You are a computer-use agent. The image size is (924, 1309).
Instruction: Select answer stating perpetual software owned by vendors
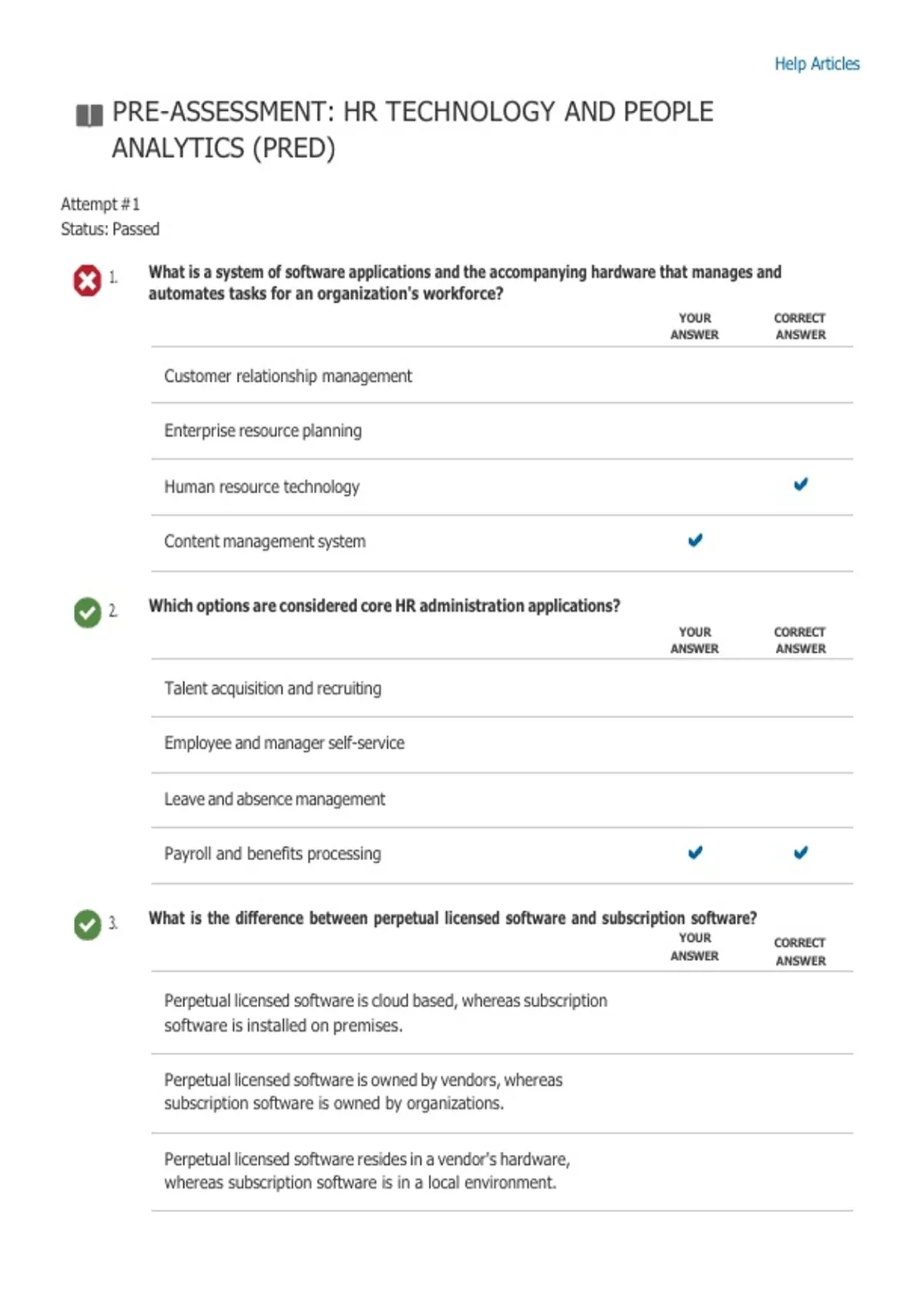(x=502, y=1093)
